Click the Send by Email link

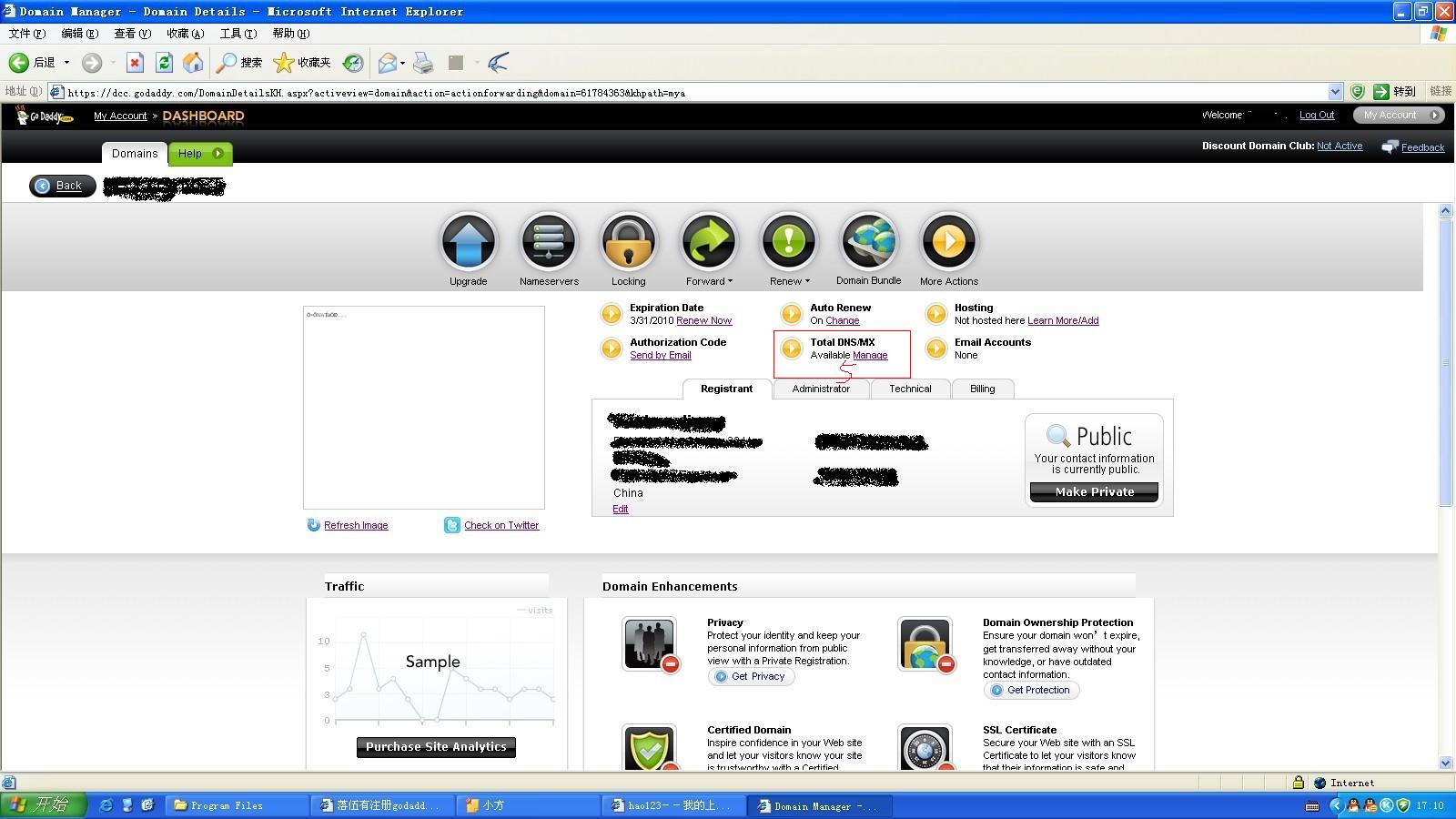661,356
